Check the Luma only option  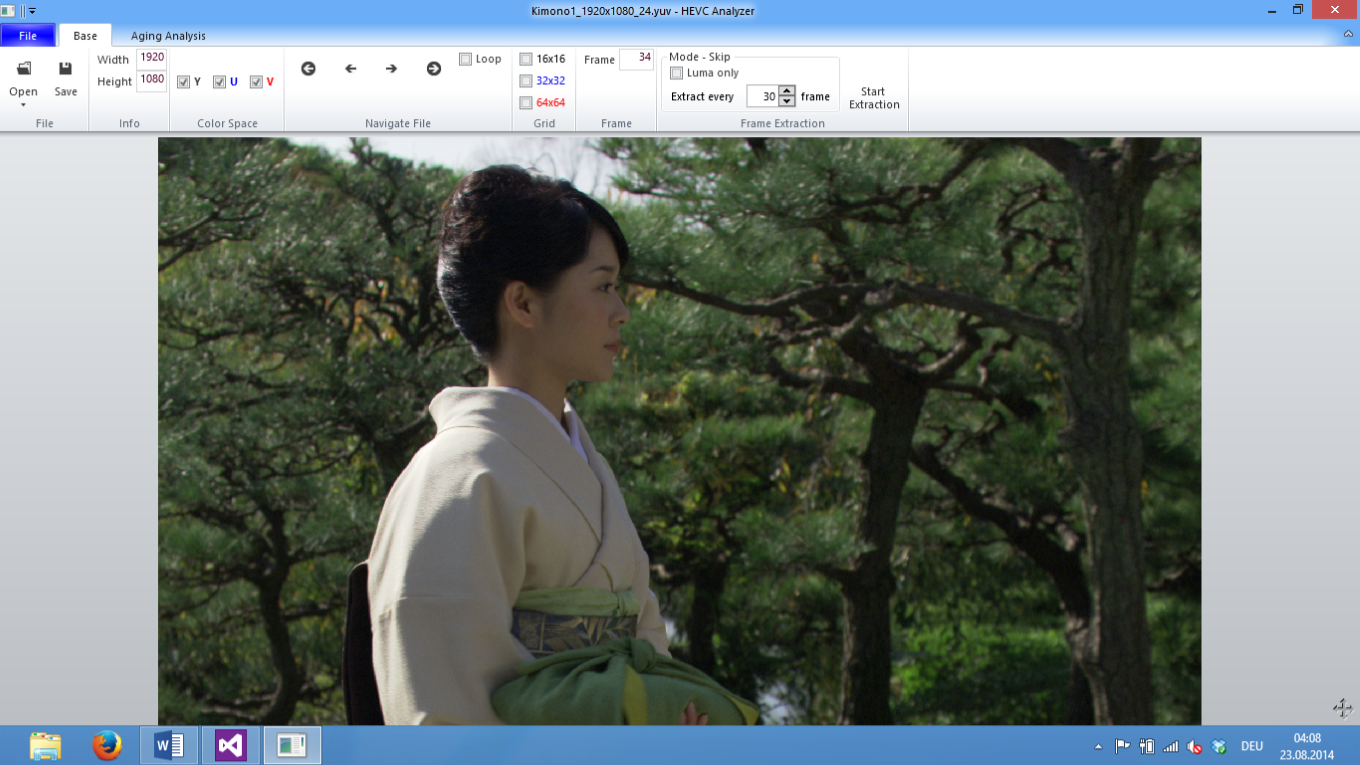pyautogui.click(x=677, y=73)
